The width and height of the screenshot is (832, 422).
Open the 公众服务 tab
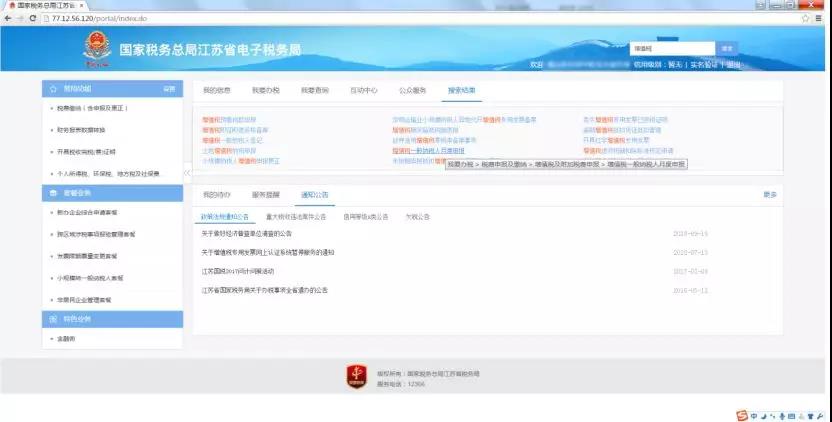[x=412, y=90]
